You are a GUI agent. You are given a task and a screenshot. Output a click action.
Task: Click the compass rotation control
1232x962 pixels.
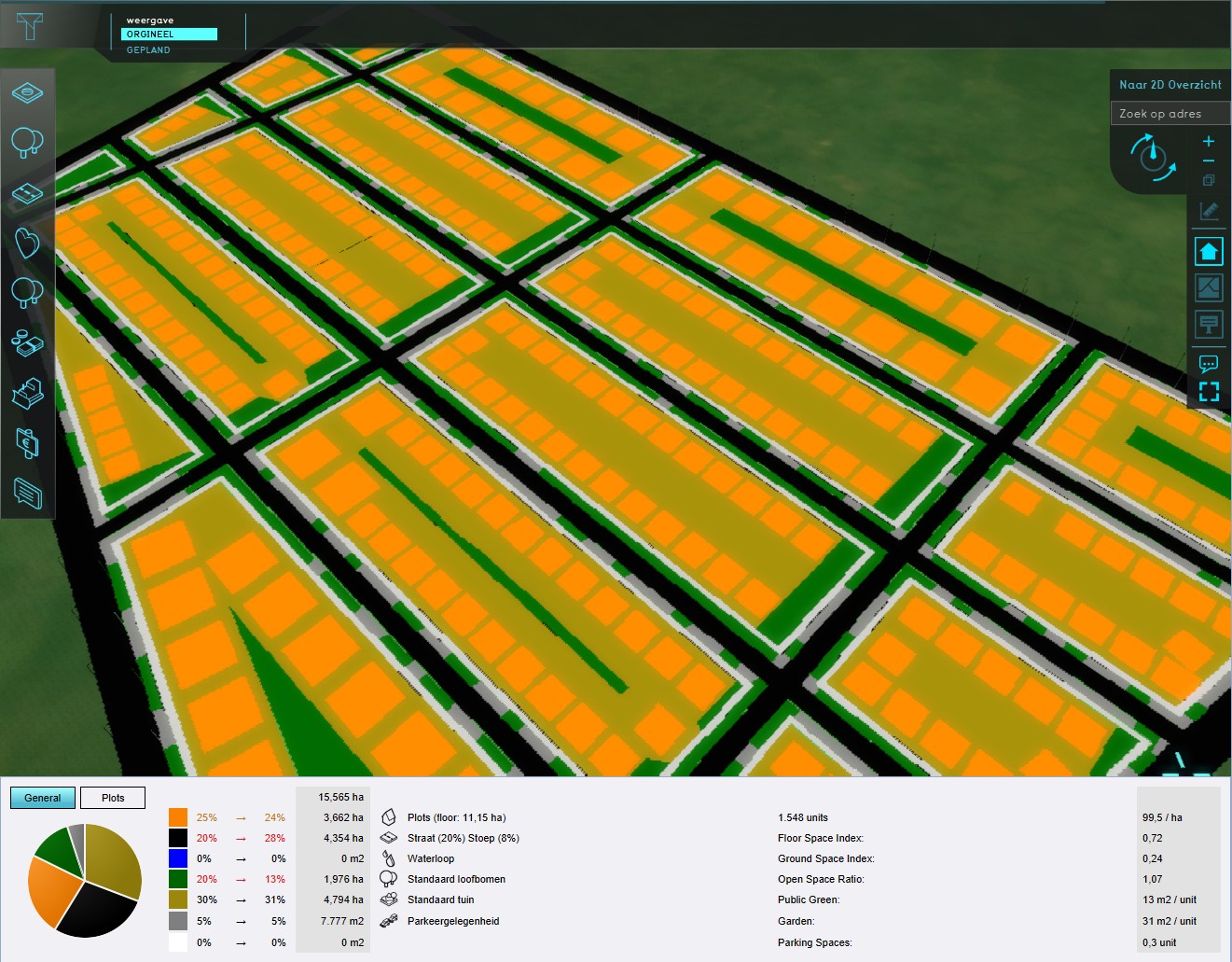[1153, 158]
